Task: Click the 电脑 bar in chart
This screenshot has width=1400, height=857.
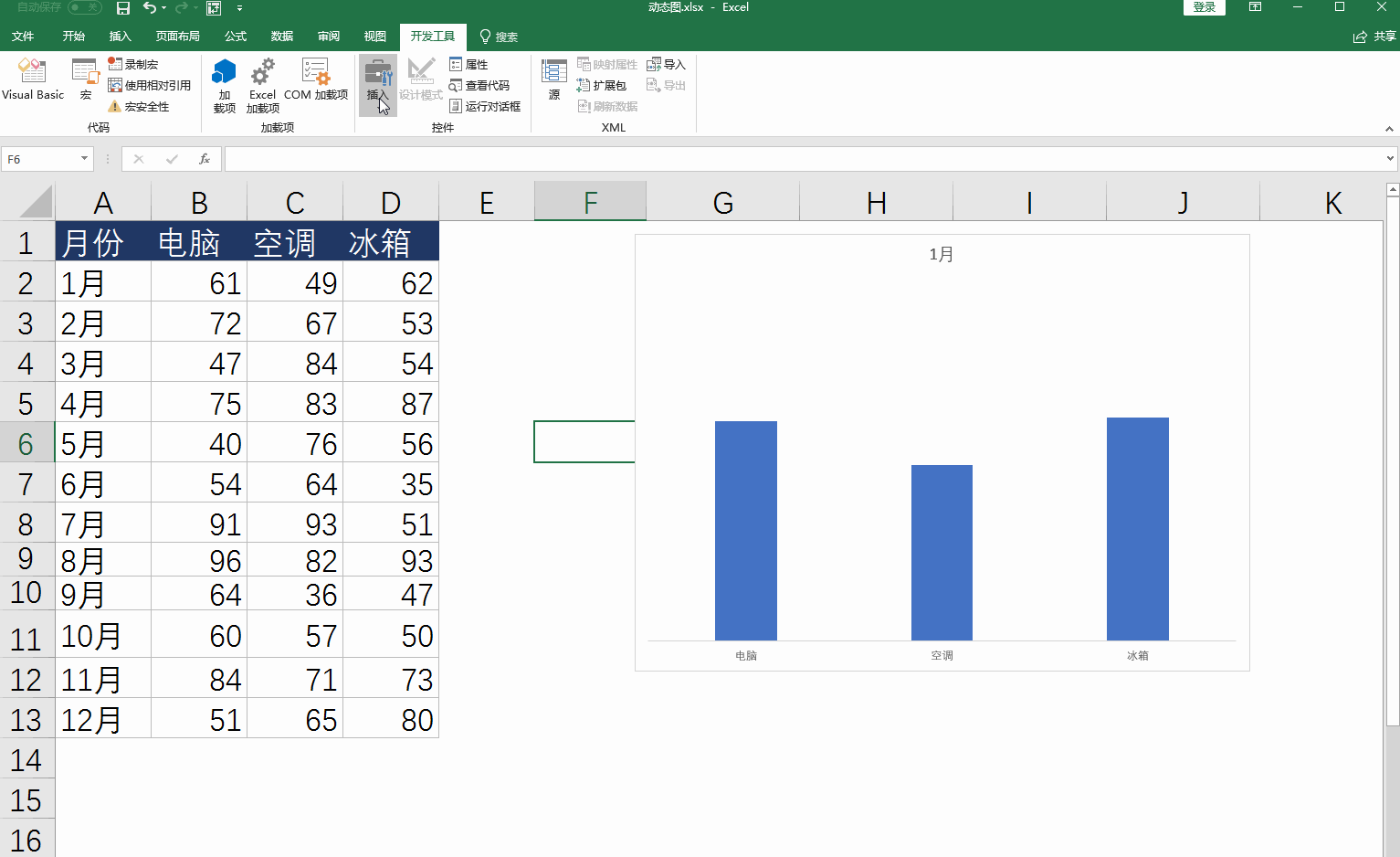Action: point(746,531)
